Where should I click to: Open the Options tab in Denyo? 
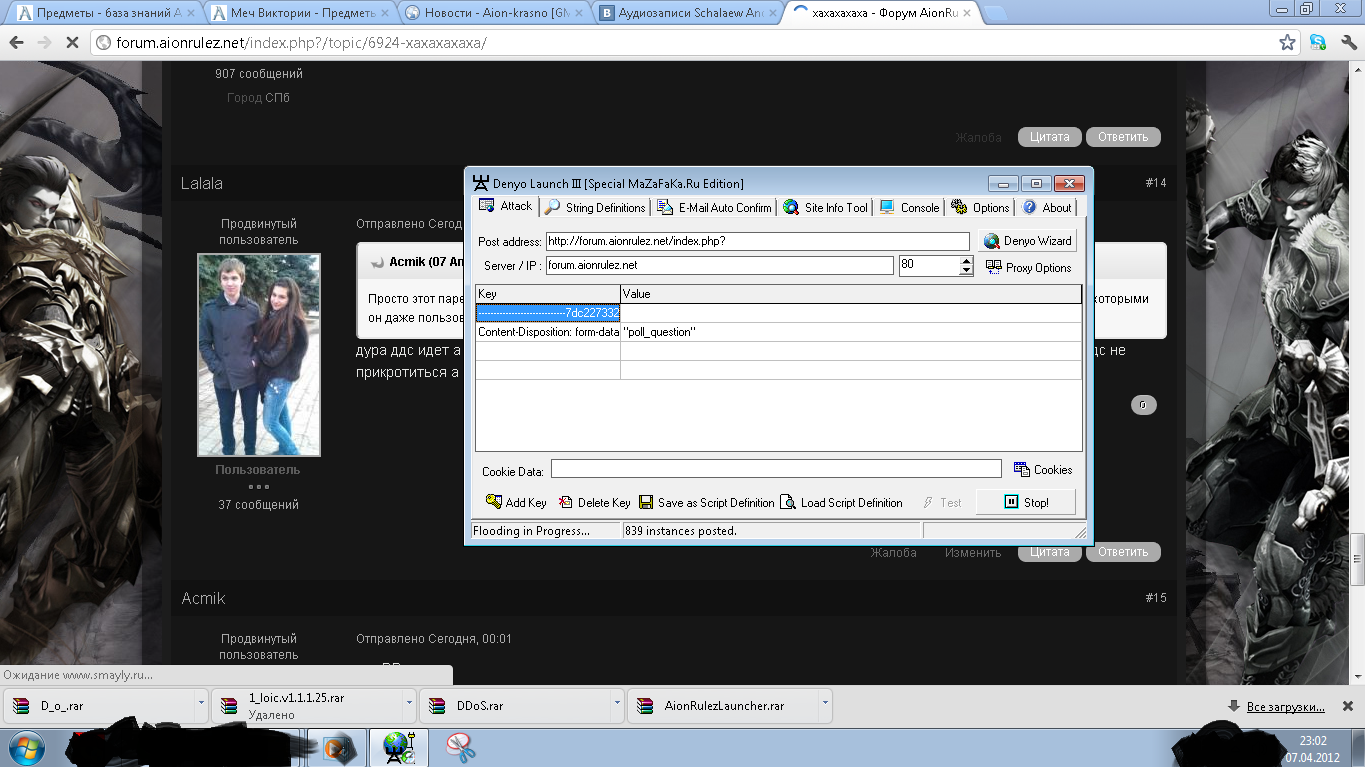[x=980, y=207]
